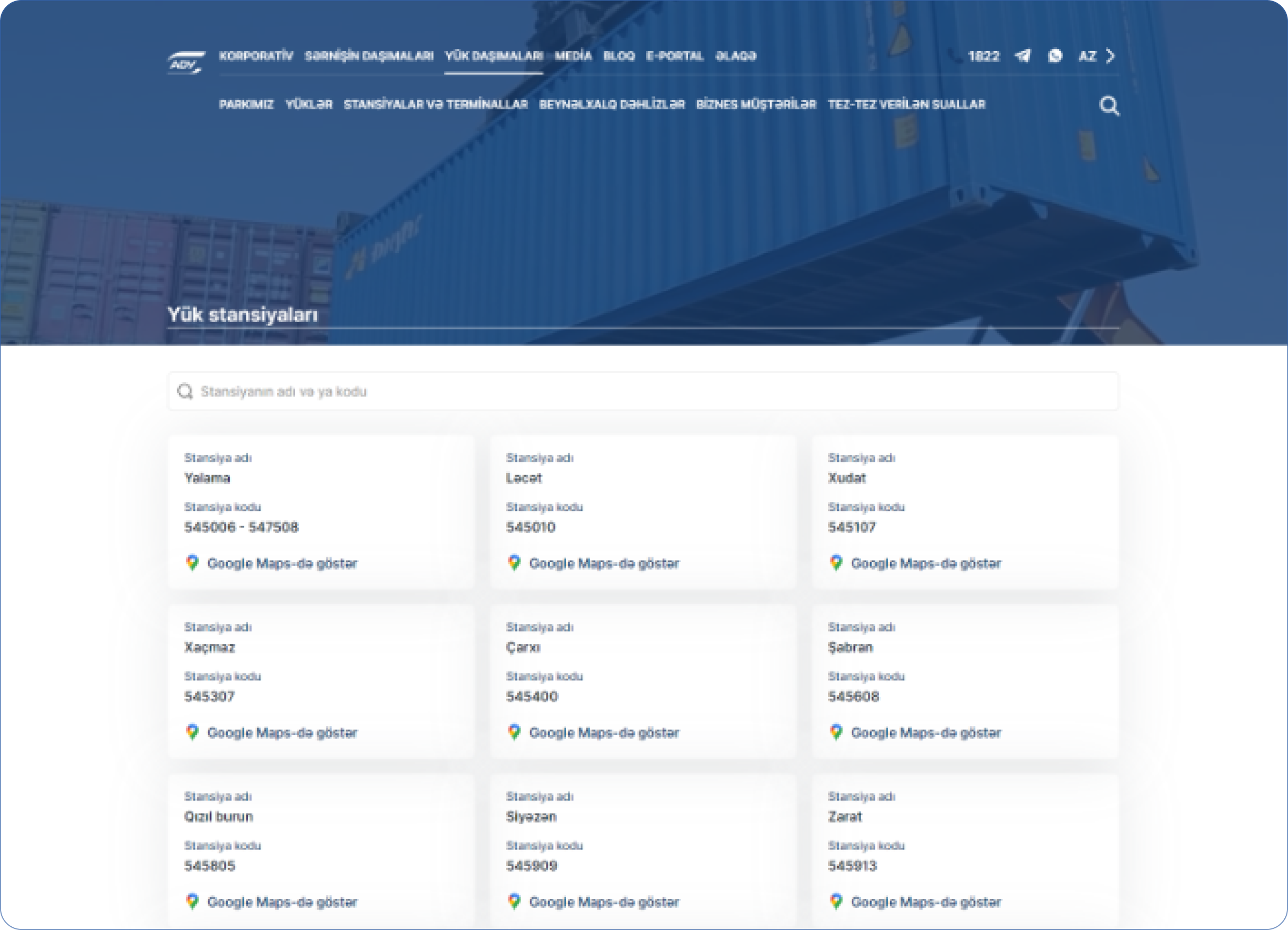Open the Telegram icon link
The width and height of the screenshot is (1288, 930).
(x=1023, y=56)
